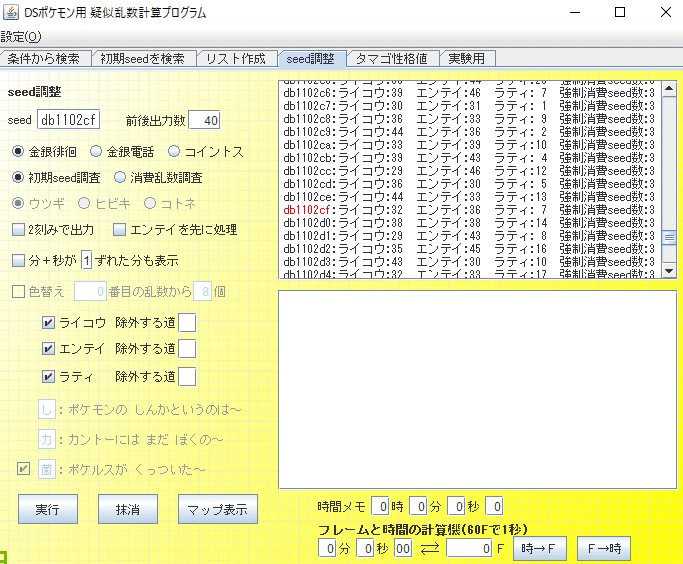Click the large empty output text area
This screenshot has width=683, height=564.
tap(478, 390)
